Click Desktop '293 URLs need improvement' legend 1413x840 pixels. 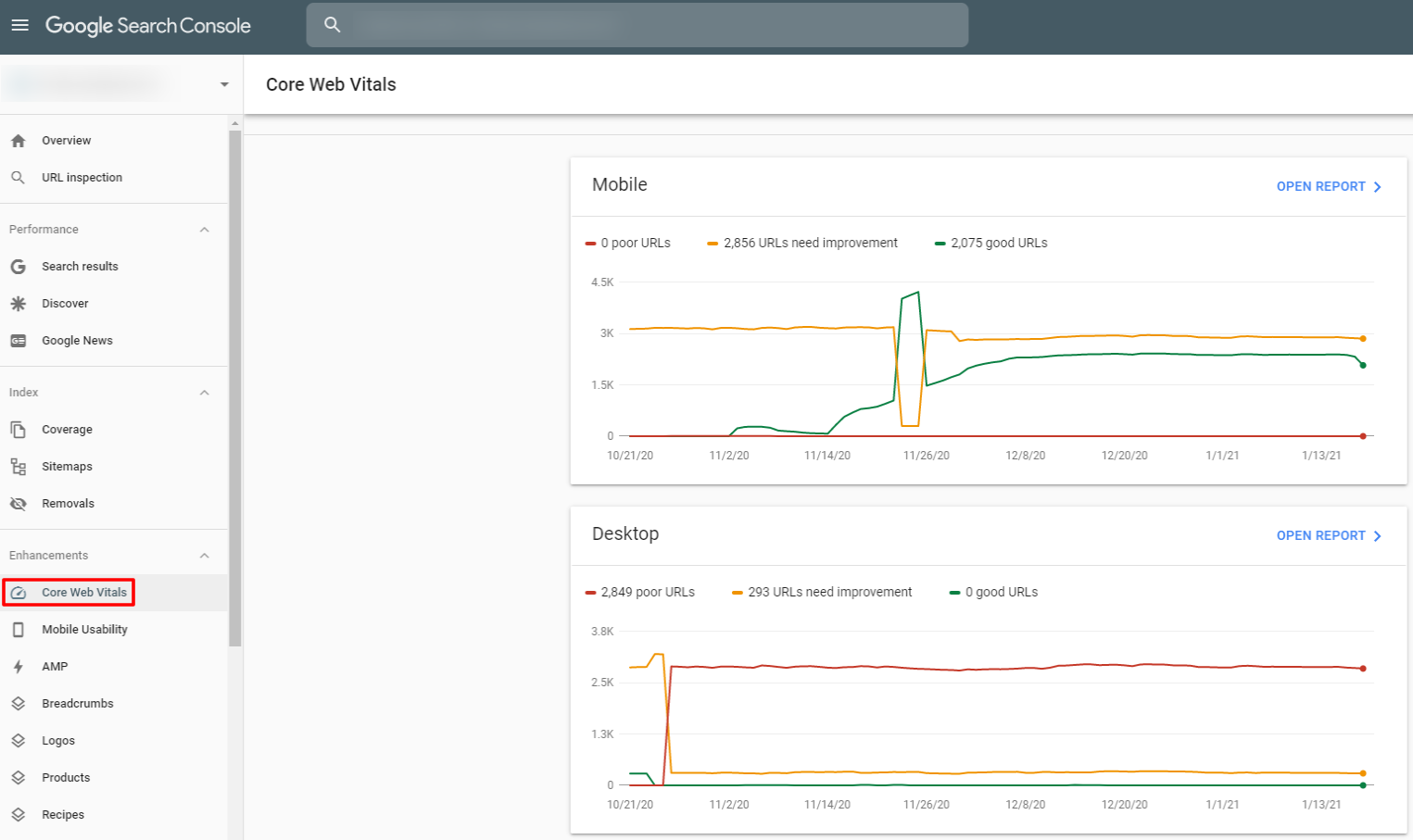[822, 593]
